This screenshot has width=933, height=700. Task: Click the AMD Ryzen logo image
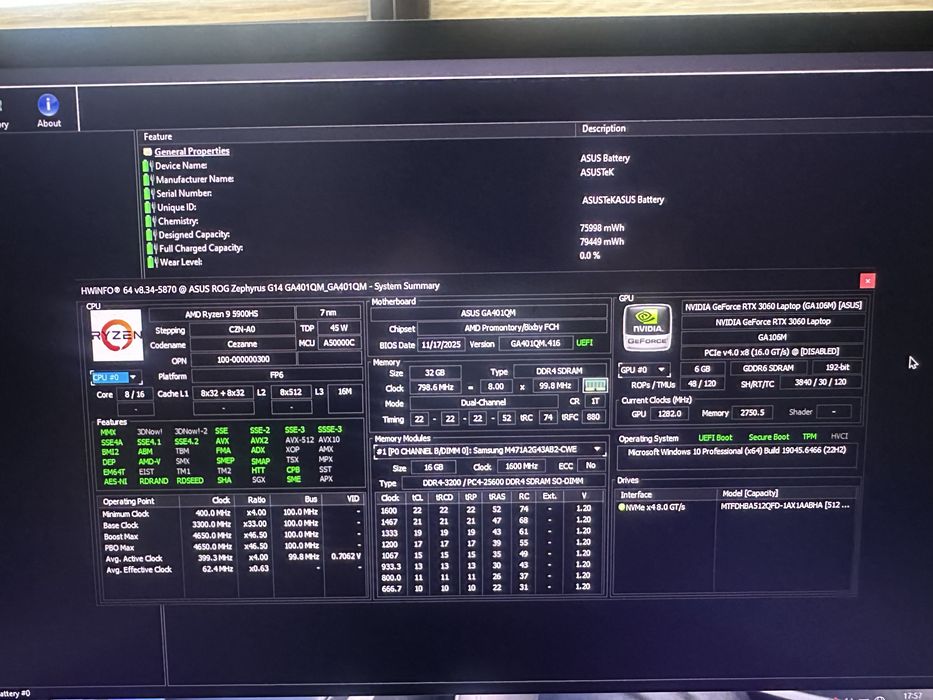coord(117,335)
